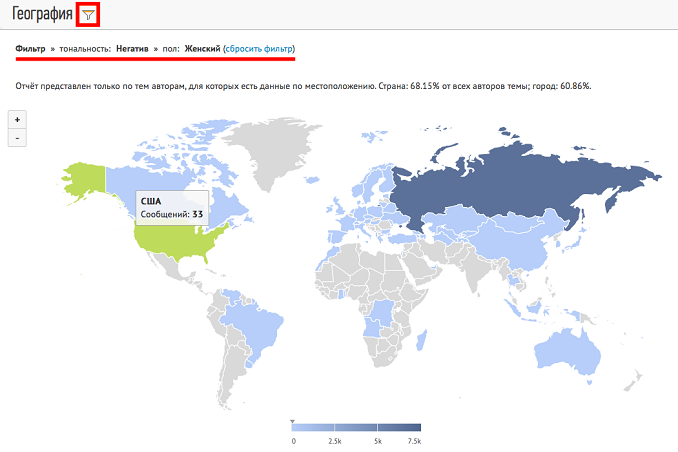This screenshot has width=678, height=452.
Task: Click the сбросить фильтр link
Action: [259, 48]
